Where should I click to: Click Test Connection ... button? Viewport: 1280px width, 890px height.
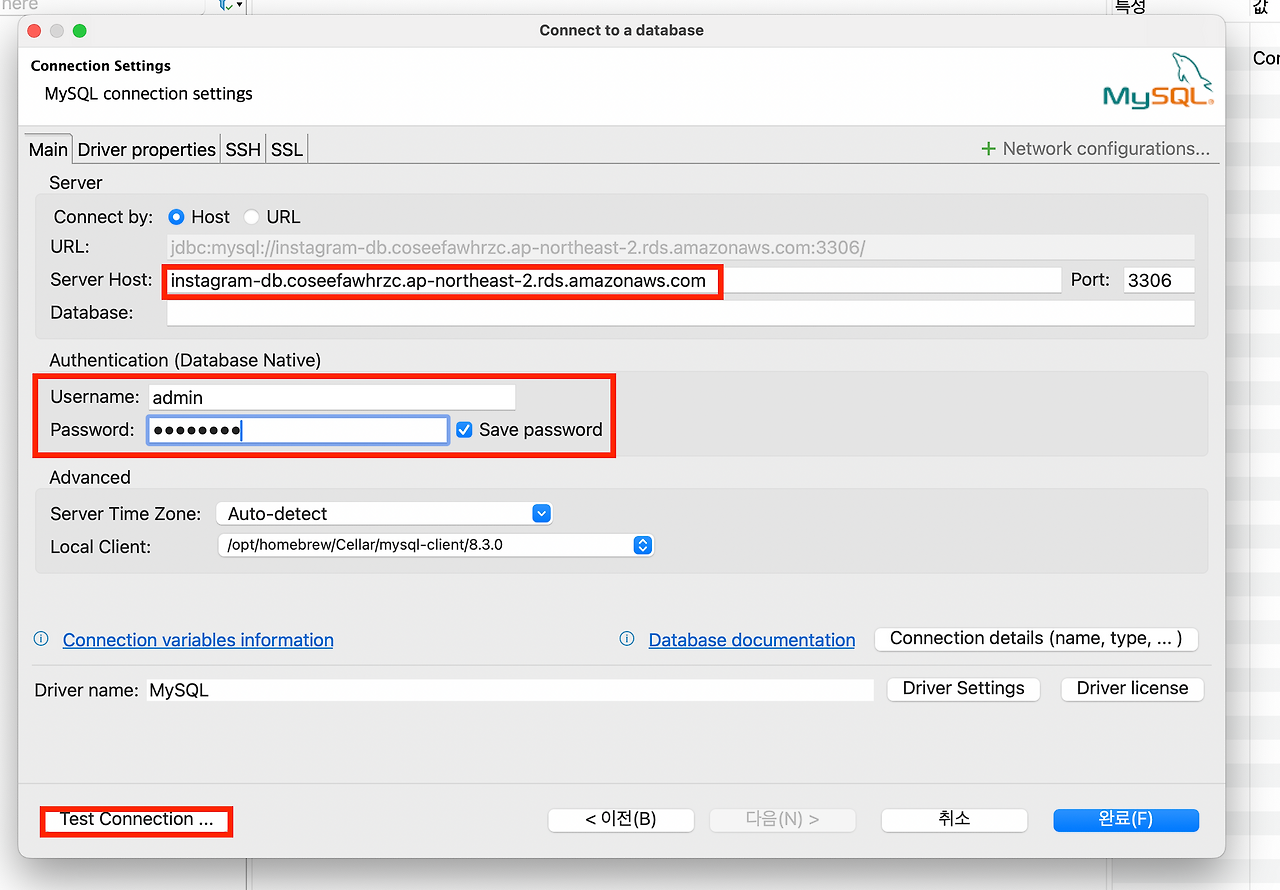point(136,819)
